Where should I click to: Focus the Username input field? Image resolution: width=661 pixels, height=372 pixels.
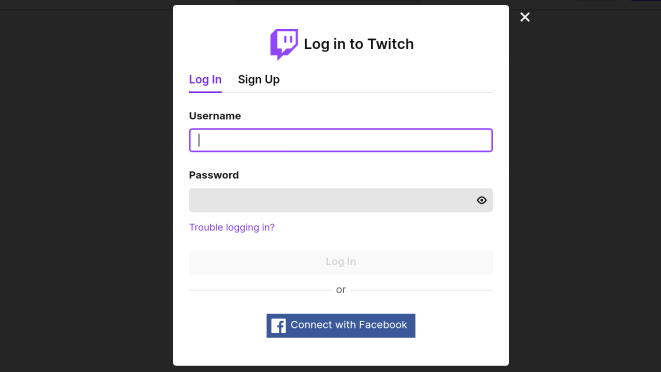coord(341,140)
